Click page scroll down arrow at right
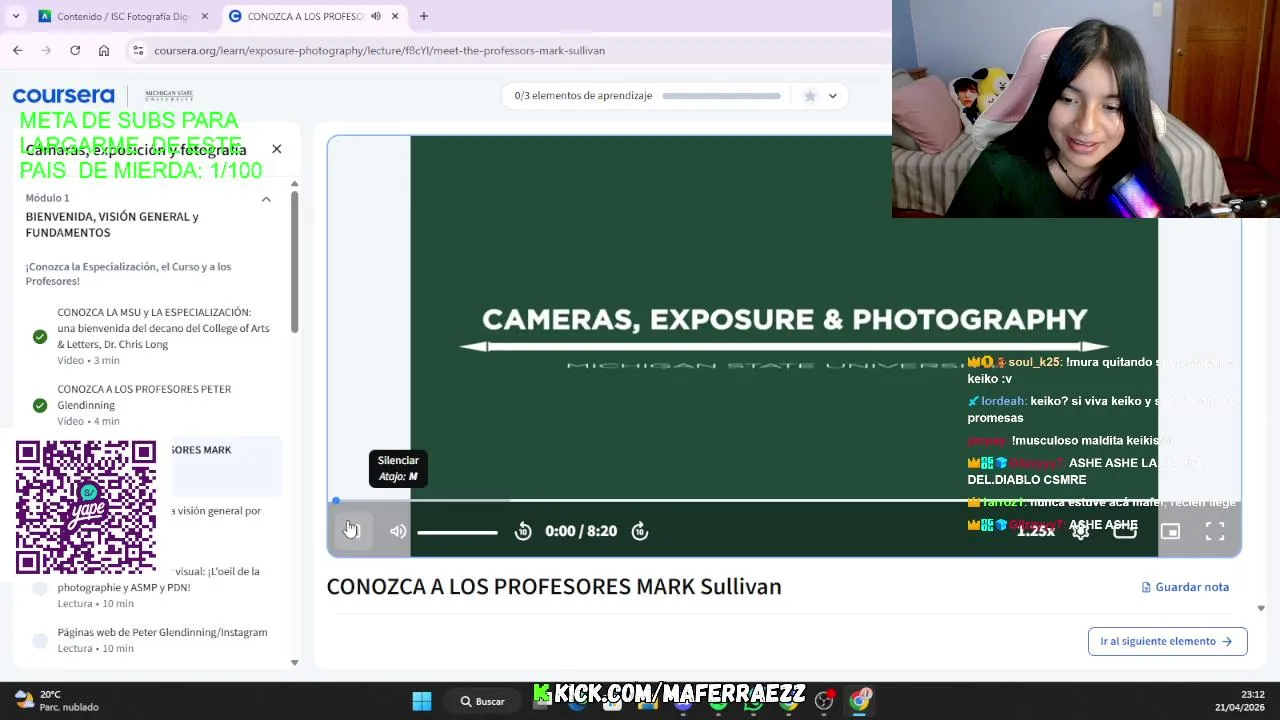This screenshot has height=720, width=1280. point(1261,607)
